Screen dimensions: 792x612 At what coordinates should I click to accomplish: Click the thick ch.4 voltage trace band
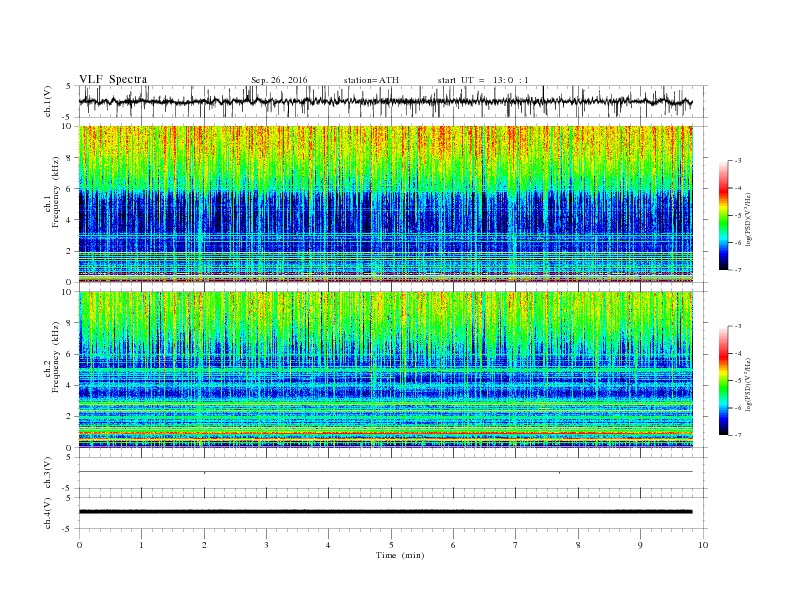(386, 512)
